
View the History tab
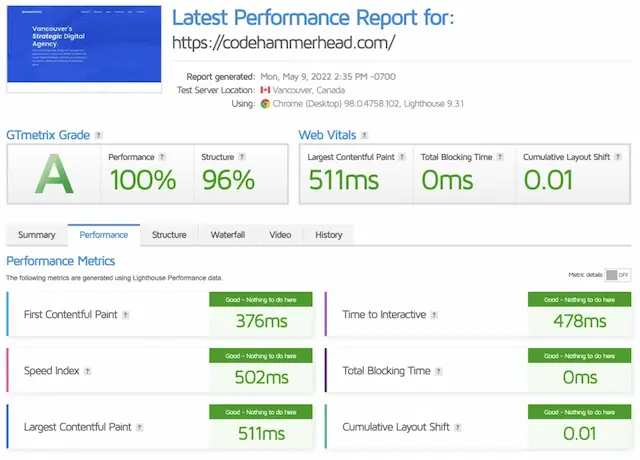328,235
